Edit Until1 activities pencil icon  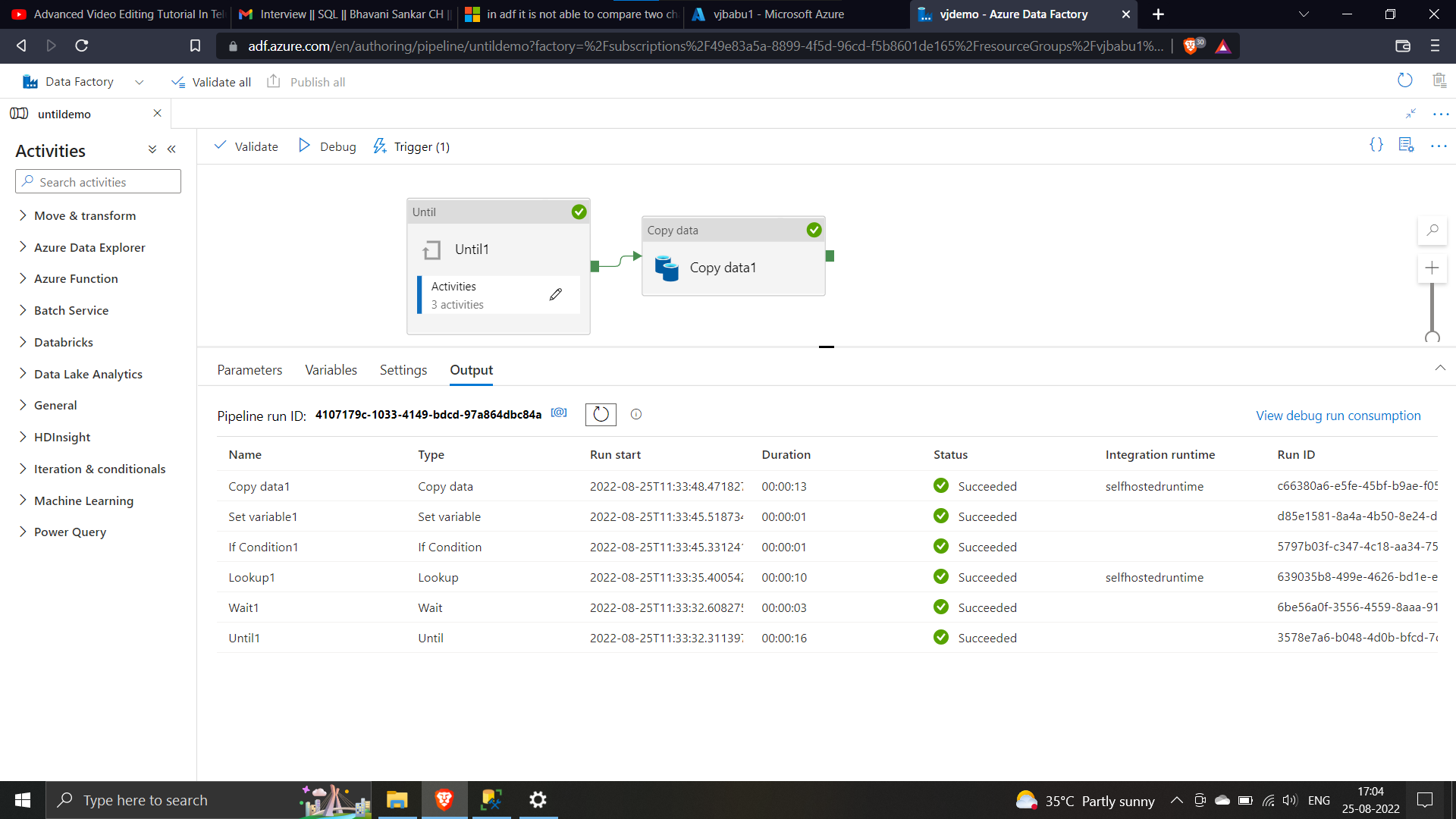(x=556, y=294)
